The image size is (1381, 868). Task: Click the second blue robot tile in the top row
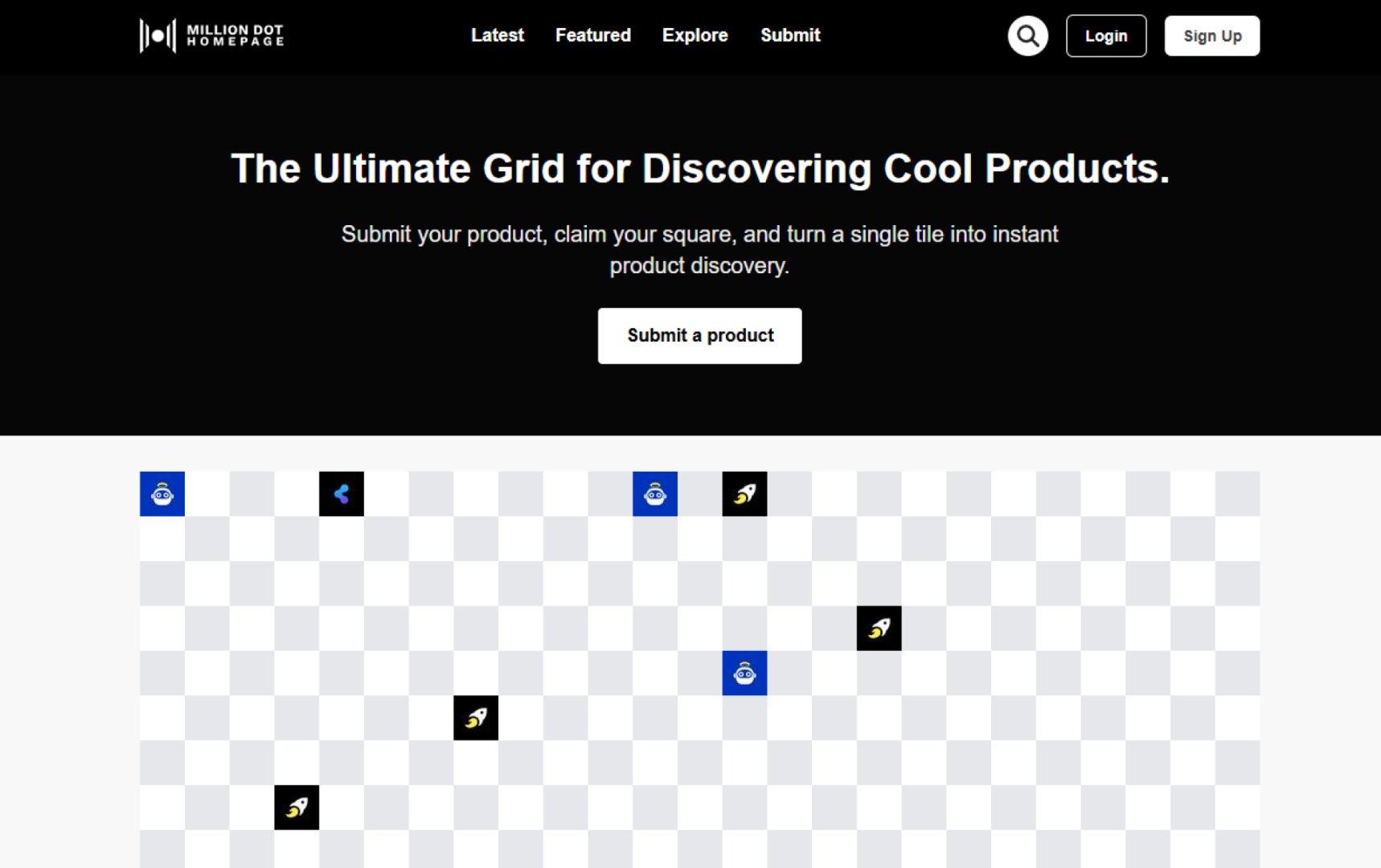point(654,493)
